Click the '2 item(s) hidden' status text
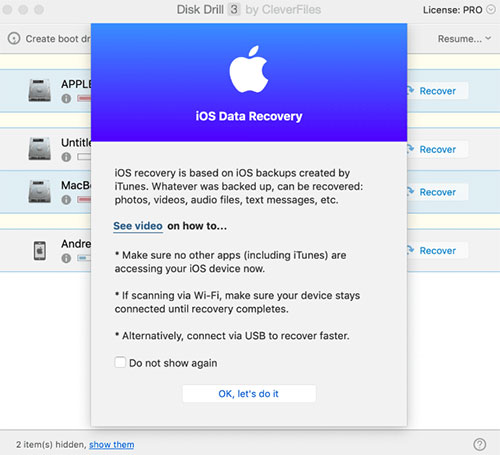500x455 pixels. pos(51,445)
